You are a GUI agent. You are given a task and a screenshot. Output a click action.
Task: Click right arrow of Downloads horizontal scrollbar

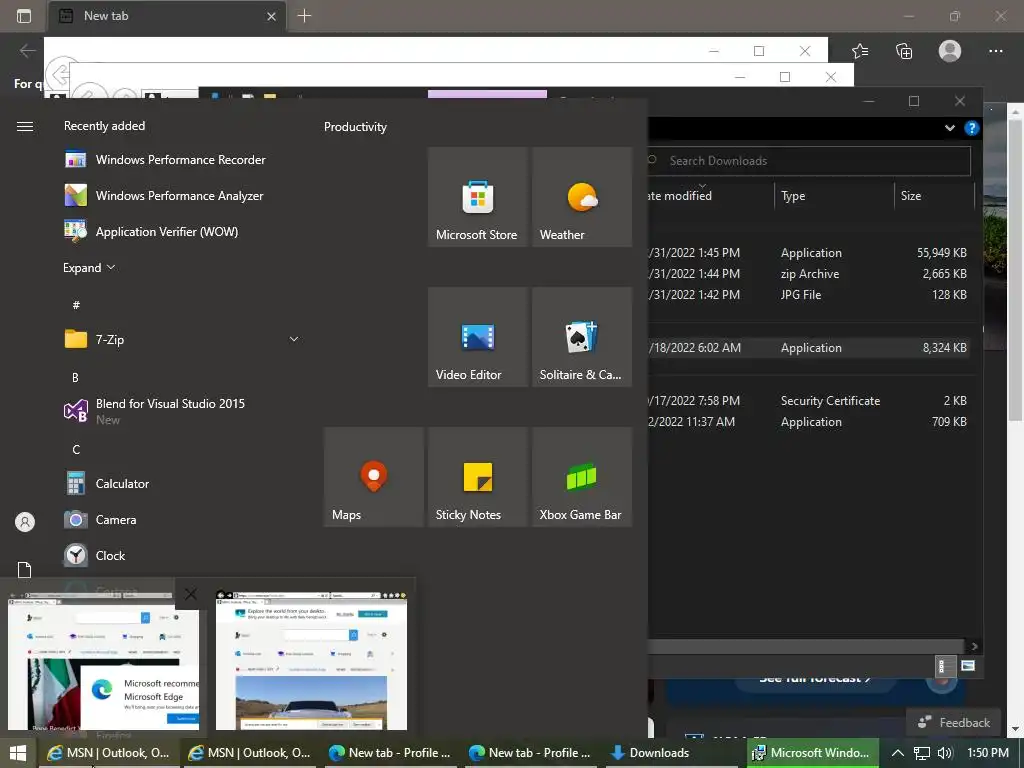(x=974, y=646)
